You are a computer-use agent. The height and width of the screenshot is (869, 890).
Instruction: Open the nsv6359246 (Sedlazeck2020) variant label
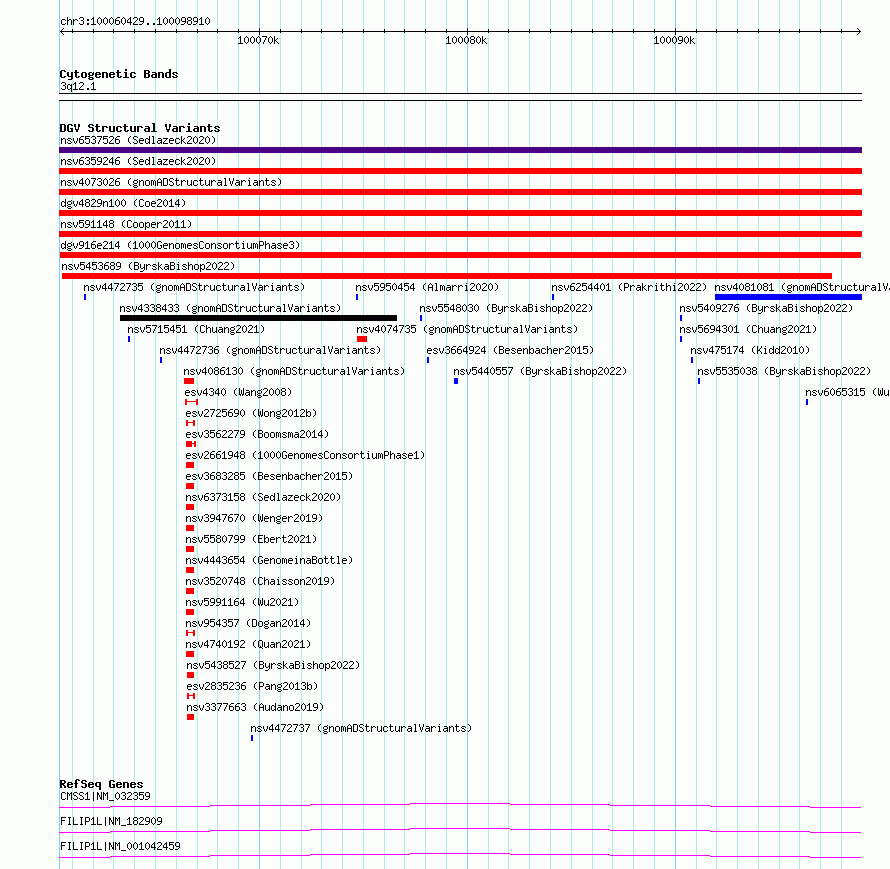point(138,161)
